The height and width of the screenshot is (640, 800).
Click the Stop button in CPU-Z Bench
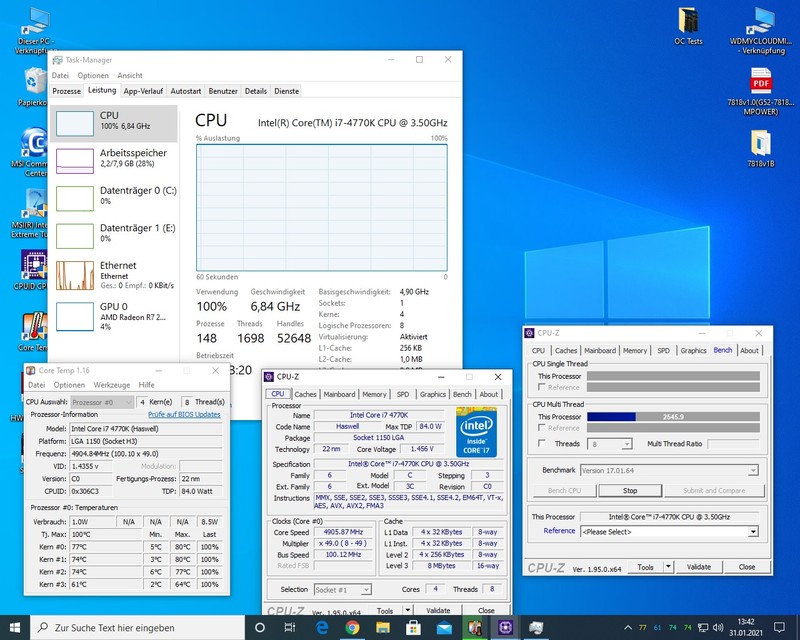630,490
